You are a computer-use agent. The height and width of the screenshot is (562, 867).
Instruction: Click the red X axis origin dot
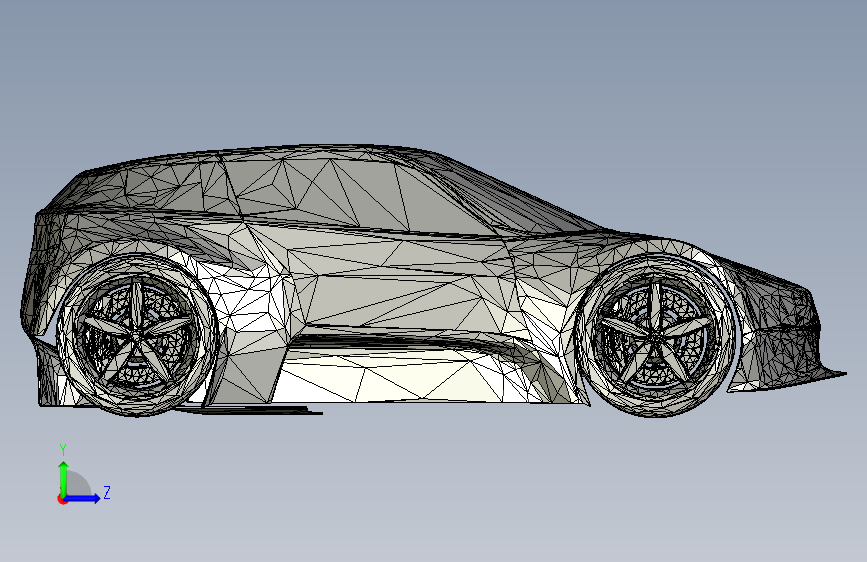point(62,499)
